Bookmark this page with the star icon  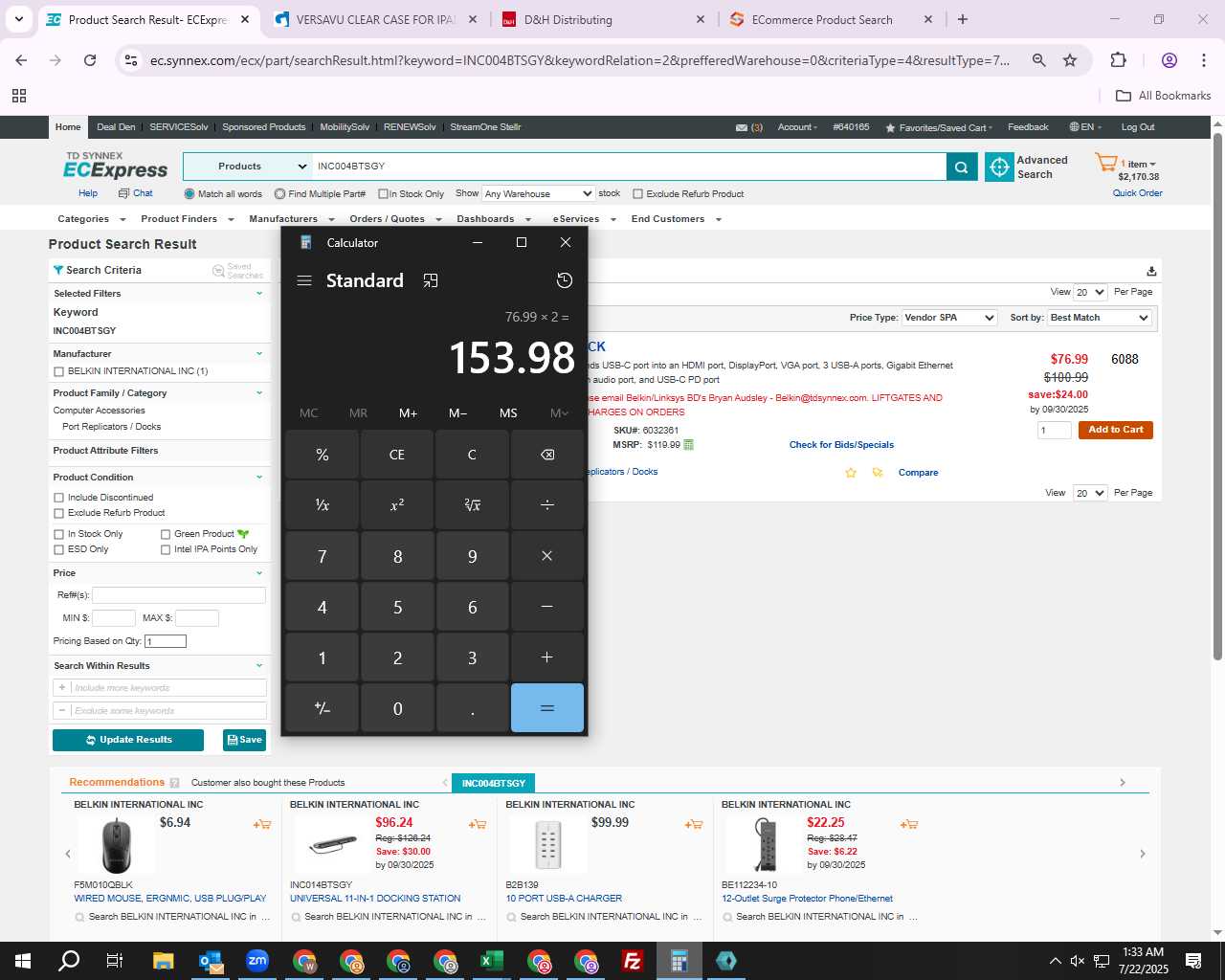tap(1070, 60)
